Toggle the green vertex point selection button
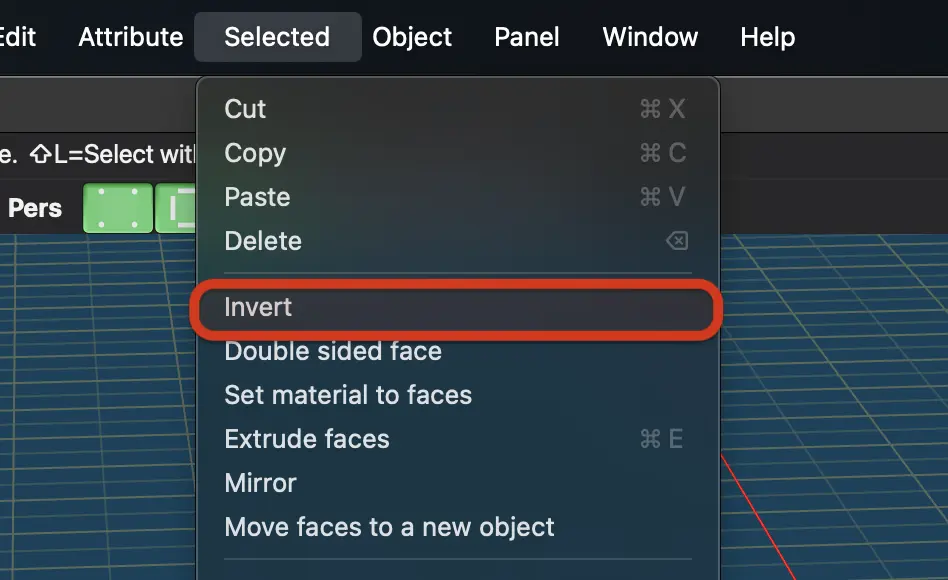Viewport: 948px width, 580px height. (x=118, y=208)
